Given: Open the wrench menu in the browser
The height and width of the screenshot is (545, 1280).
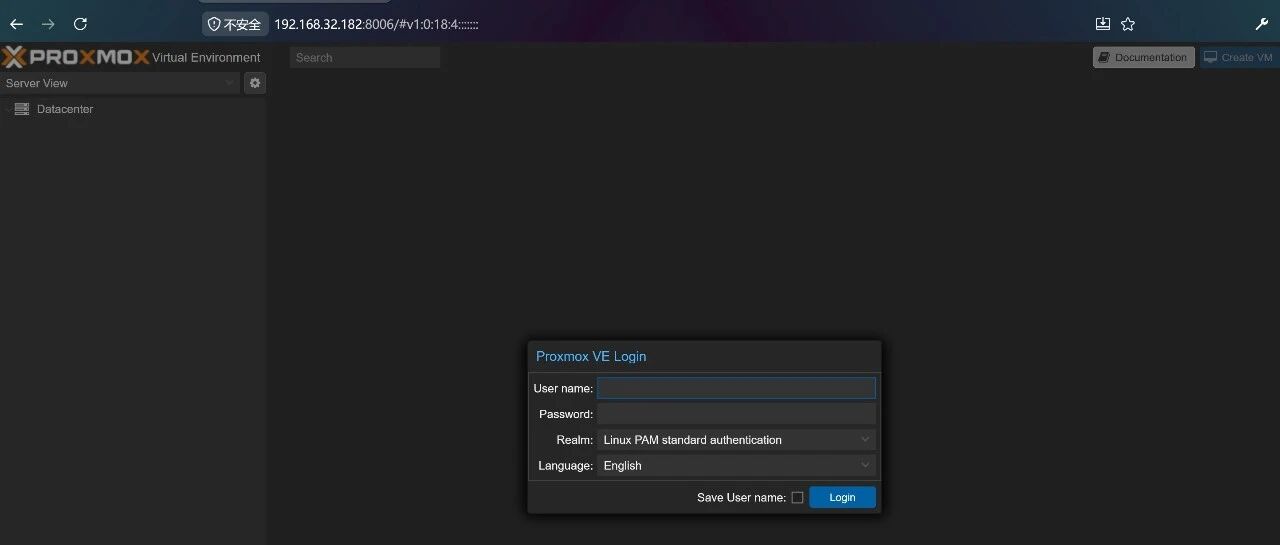Looking at the screenshot, I should (x=1261, y=24).
